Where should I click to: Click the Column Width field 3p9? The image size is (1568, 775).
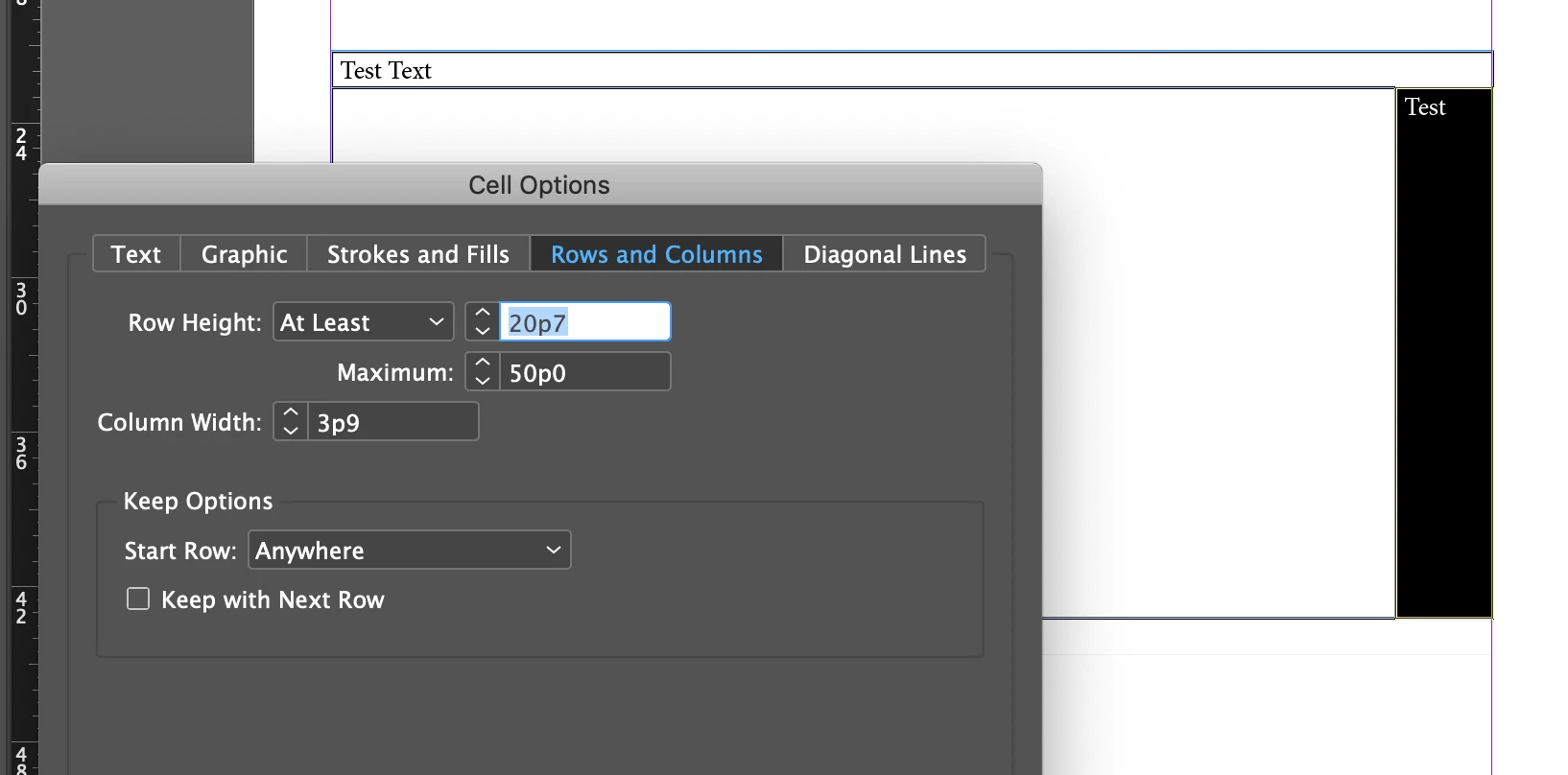tap(393, 422)
